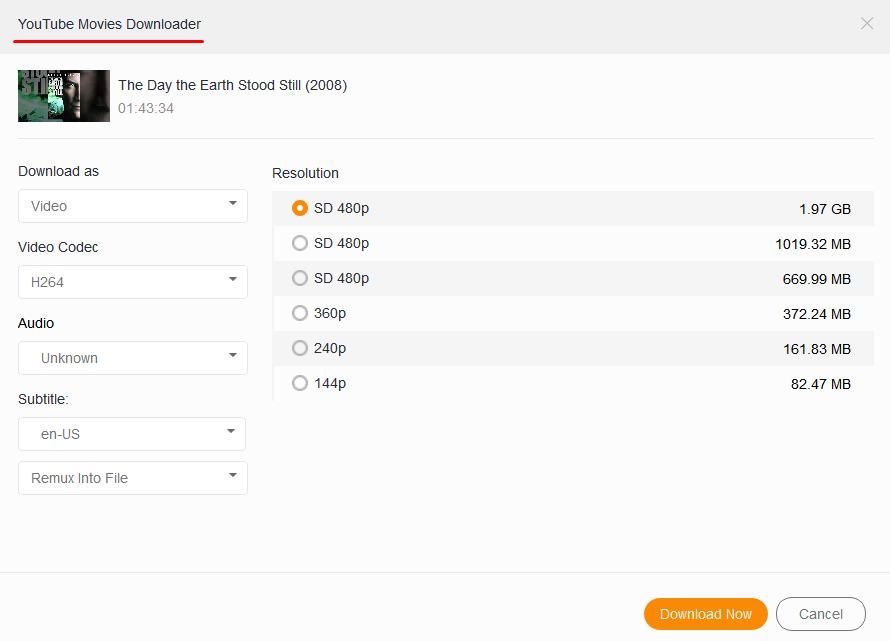Click the movie thumbnail image
The width and height of the screenshot is (890, 641).
[x=64, y=96]
